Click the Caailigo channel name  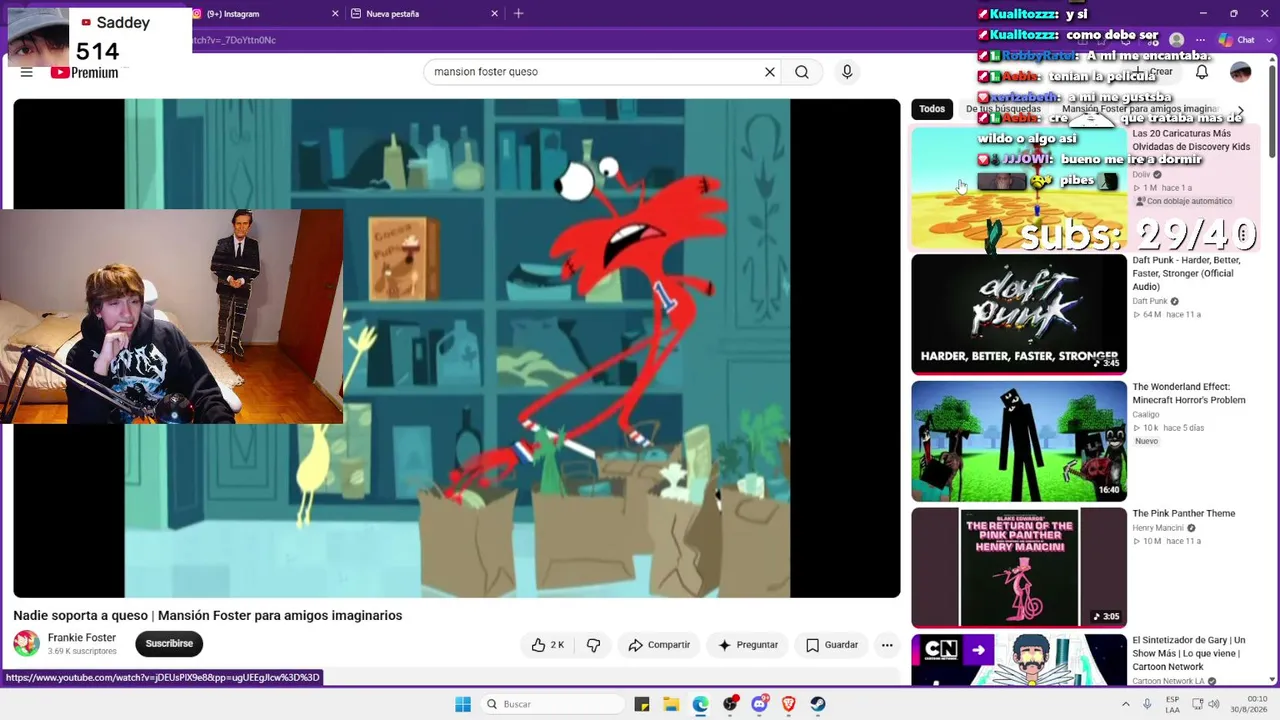click(1146, 414)
